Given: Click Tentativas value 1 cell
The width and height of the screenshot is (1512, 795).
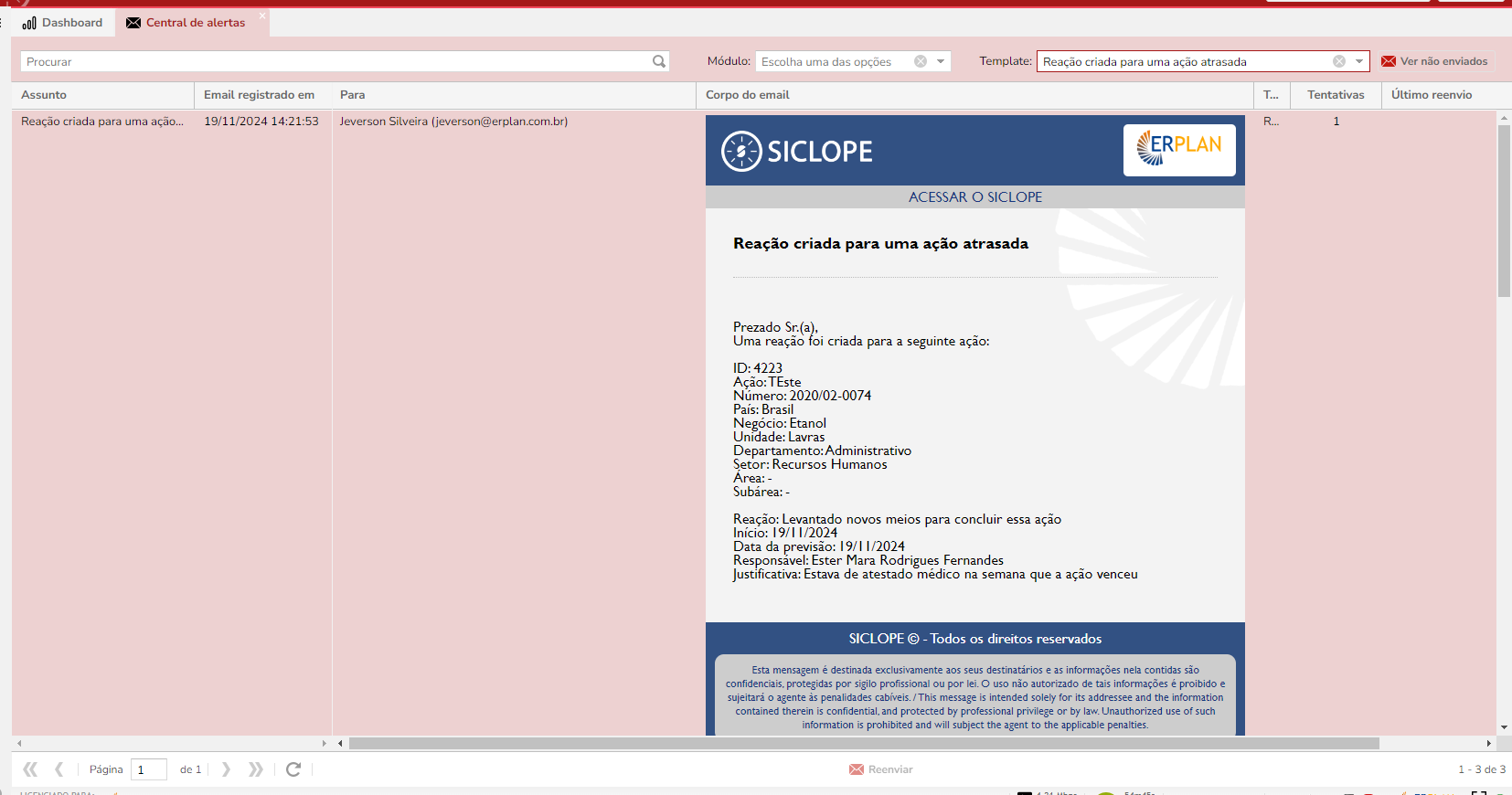Looking at the screenshot, I should pos(1336,122).
